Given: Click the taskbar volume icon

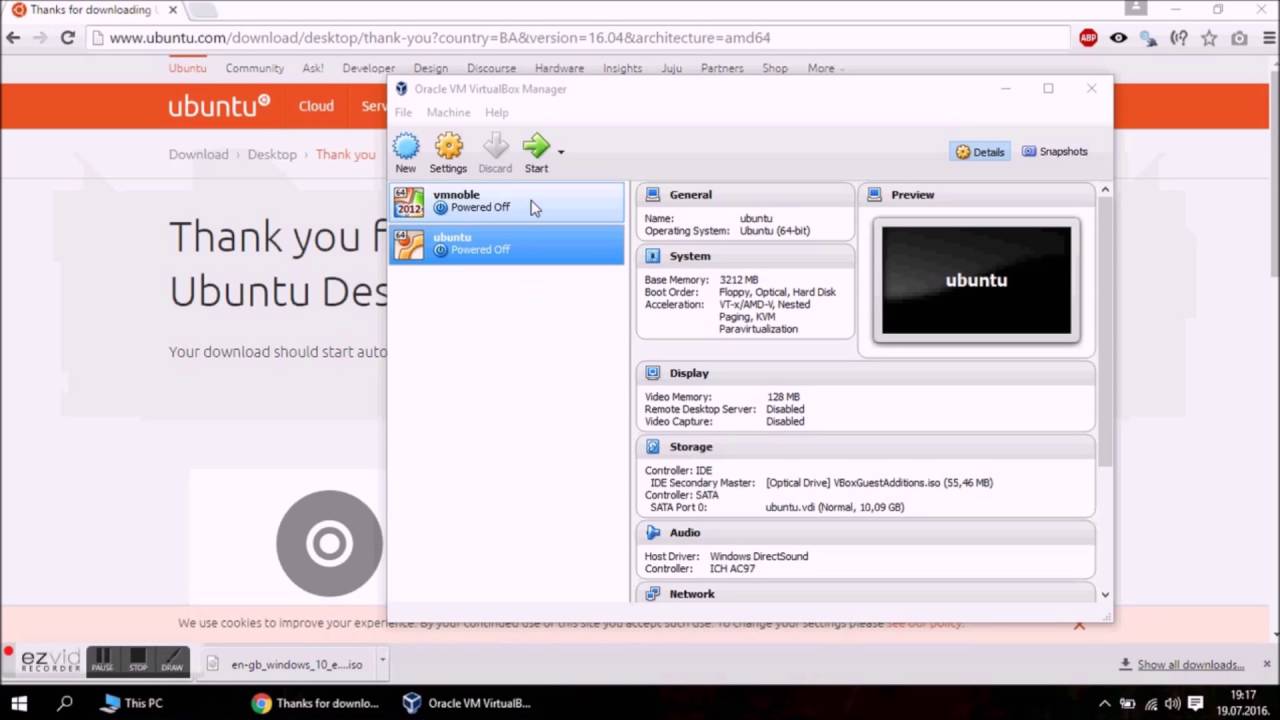Looking at the screenshot, I should click(1172, 703).
